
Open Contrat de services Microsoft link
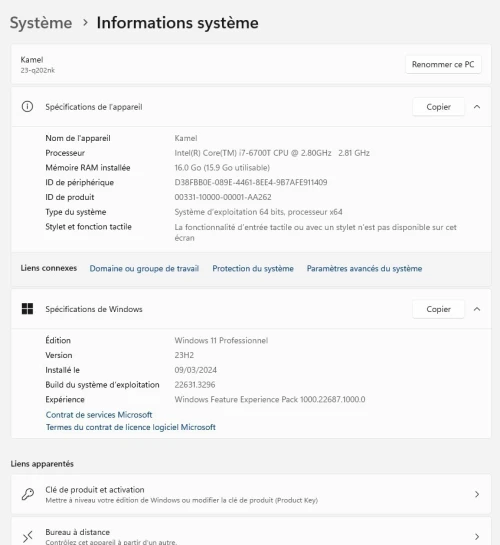coord(99,415)
